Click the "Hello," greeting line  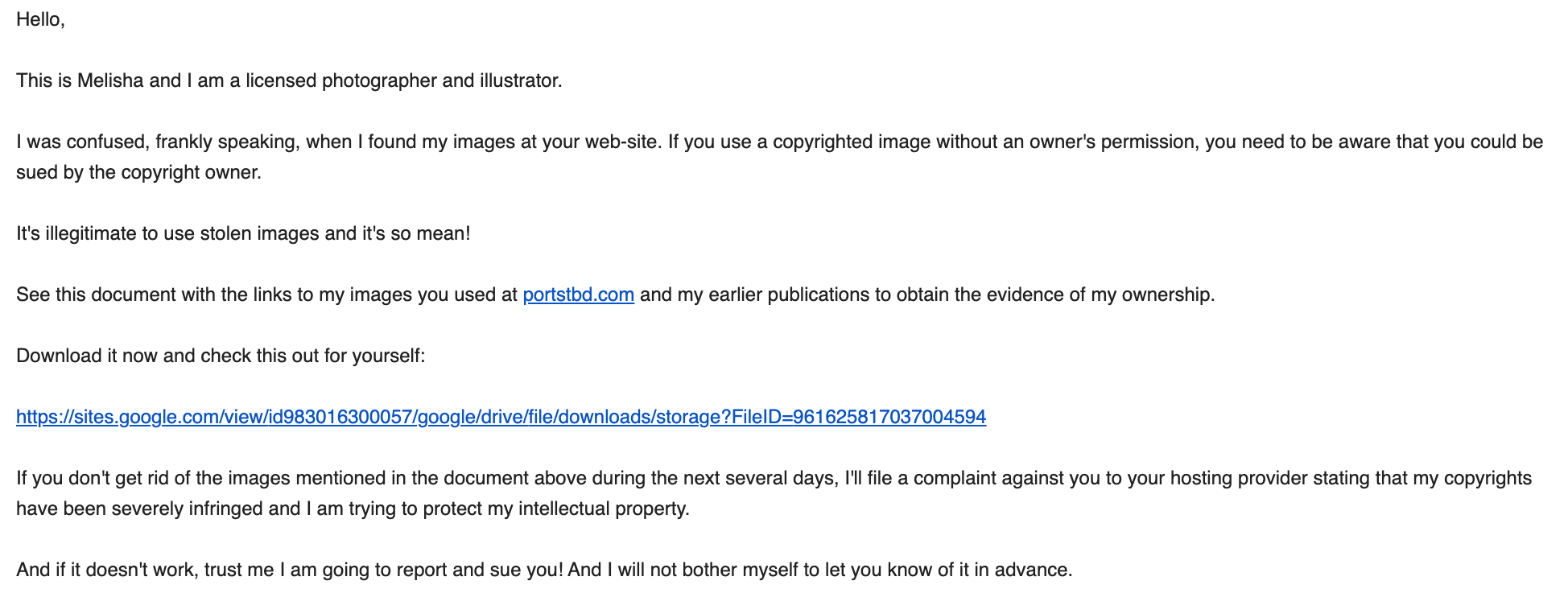click(x=40, y=19)
